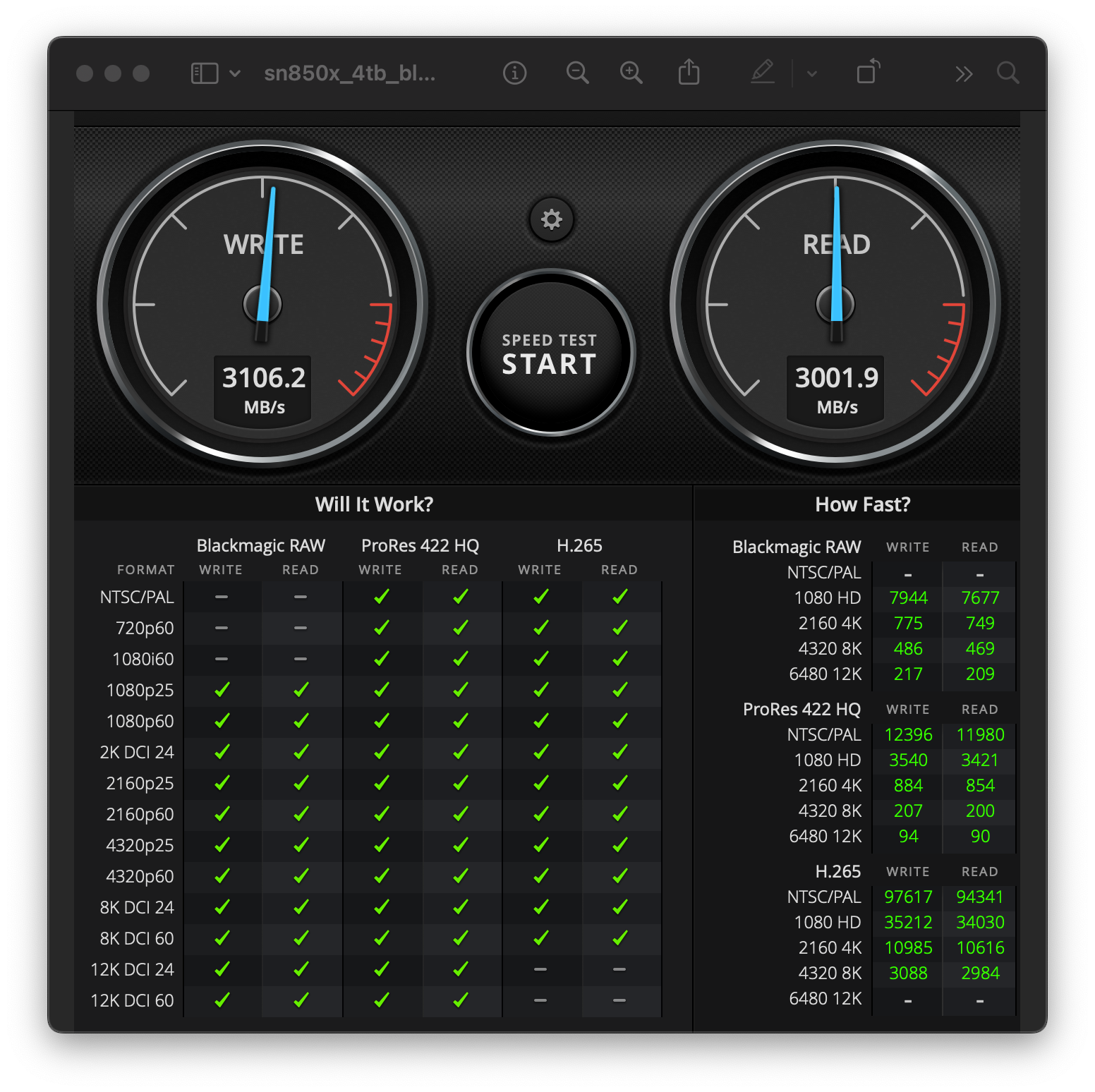
Task: Click the H.265 column header in Will It Work
Action: pos(579,545)
